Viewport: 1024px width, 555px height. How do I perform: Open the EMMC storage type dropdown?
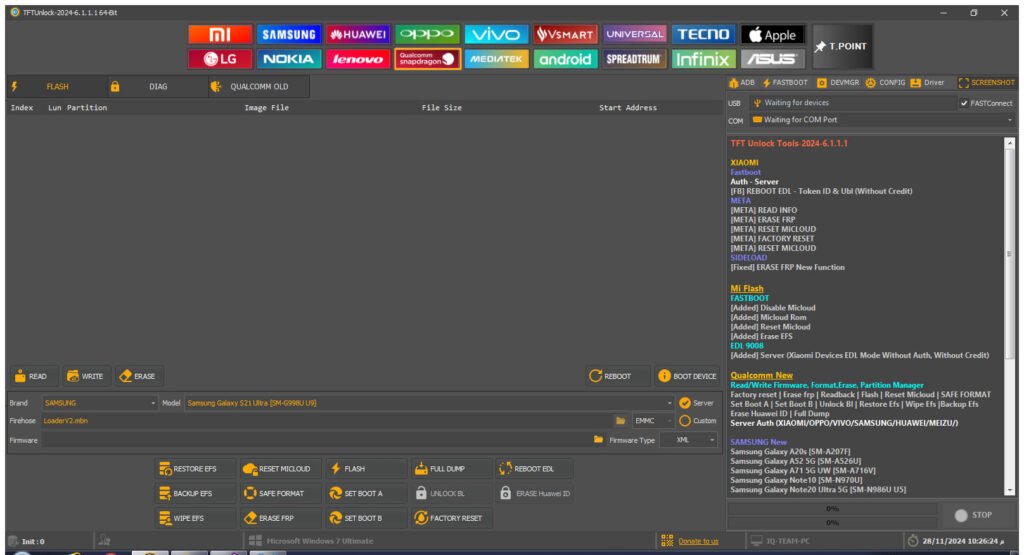point(653,421)
